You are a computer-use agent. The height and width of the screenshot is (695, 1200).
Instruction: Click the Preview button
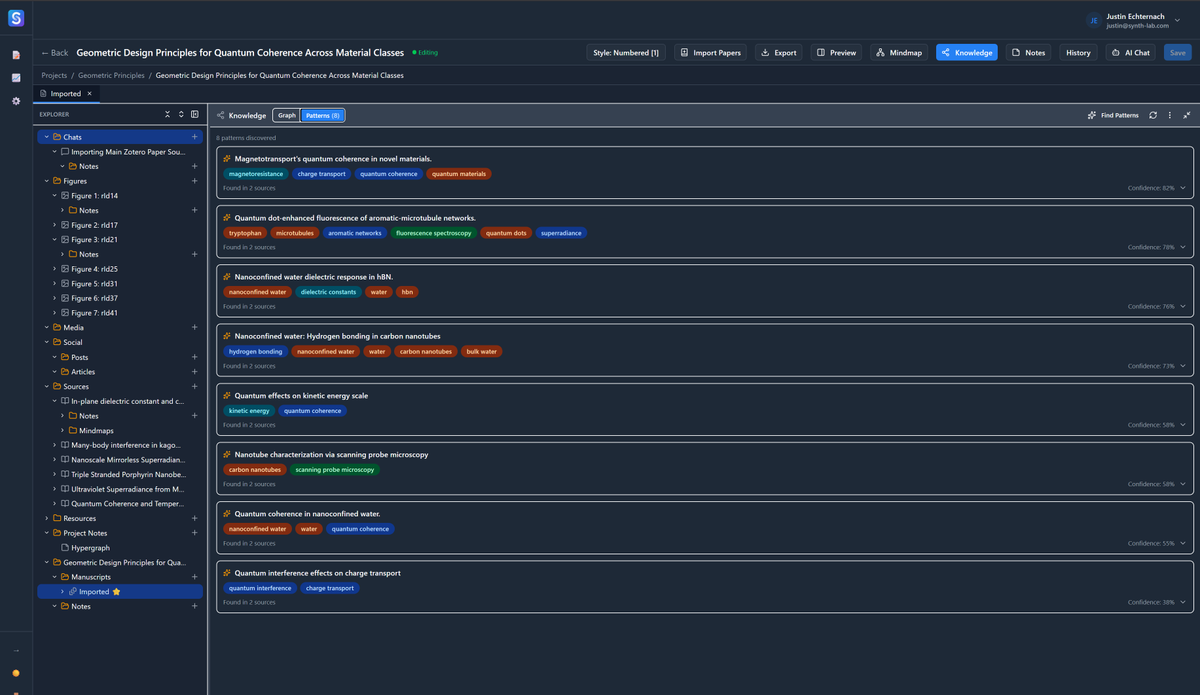pos(836,52)
